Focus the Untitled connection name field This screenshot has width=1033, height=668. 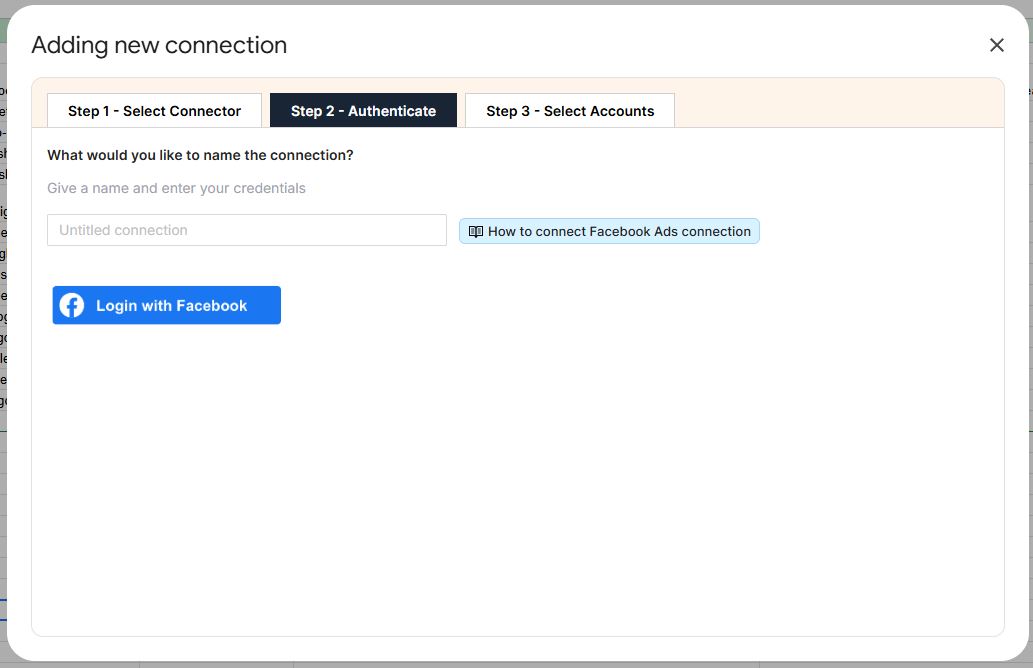pos(247,230)
